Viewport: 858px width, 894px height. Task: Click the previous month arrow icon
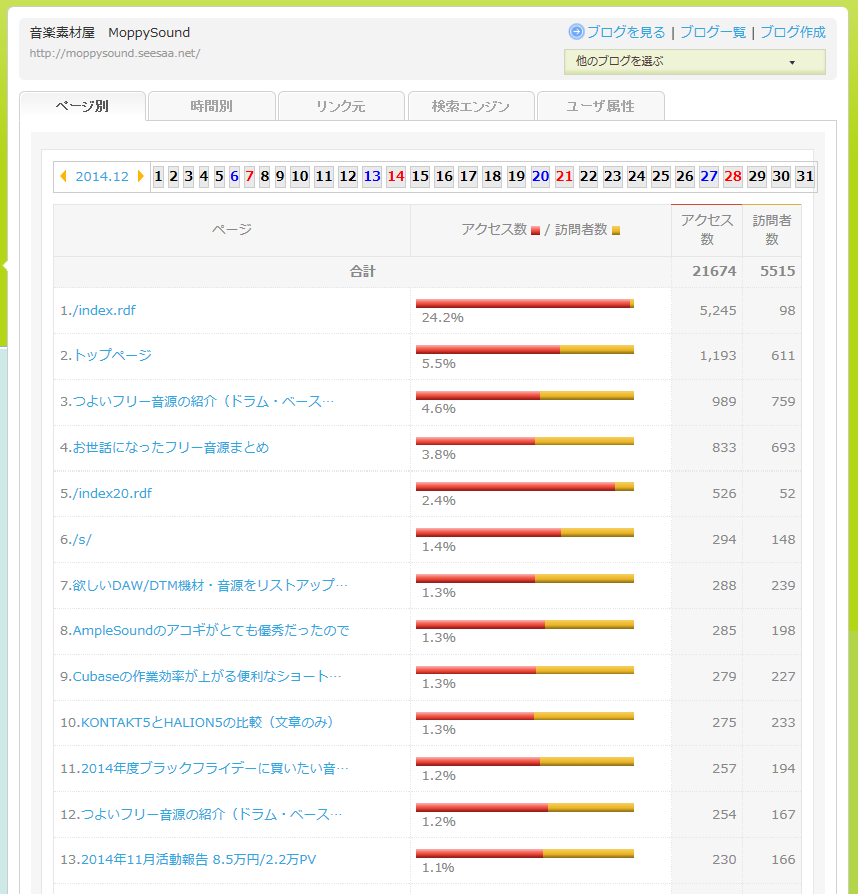click(x=64, y=177)
